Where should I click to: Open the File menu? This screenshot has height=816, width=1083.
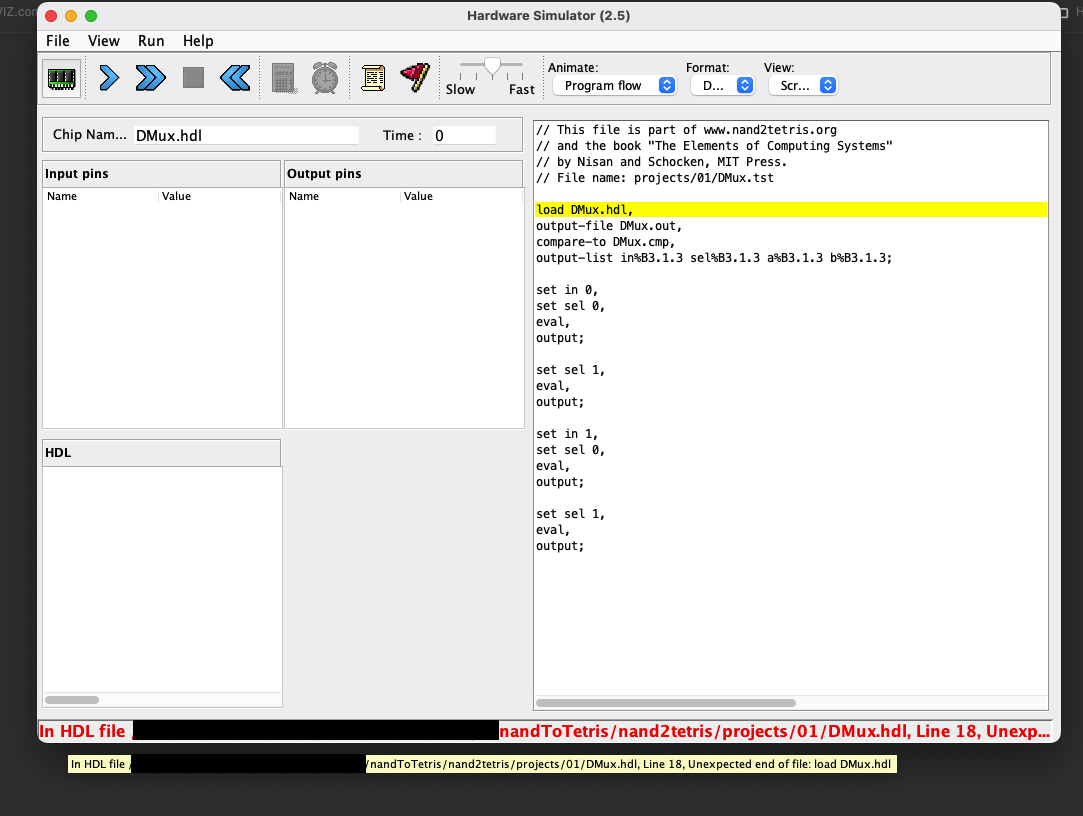58,41
